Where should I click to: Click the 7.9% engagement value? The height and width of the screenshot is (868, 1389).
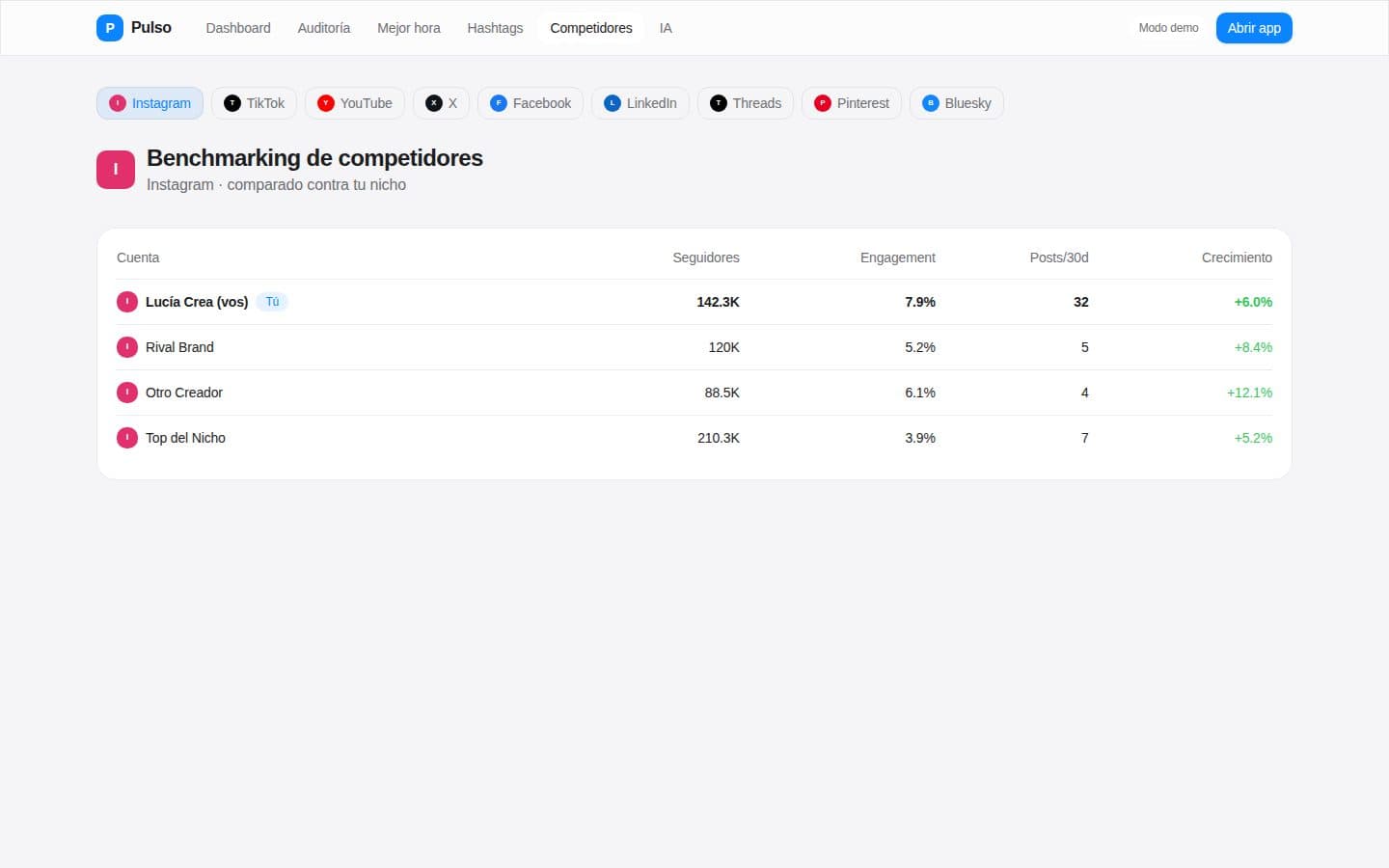pyautogui.click(x=920, y=302)
